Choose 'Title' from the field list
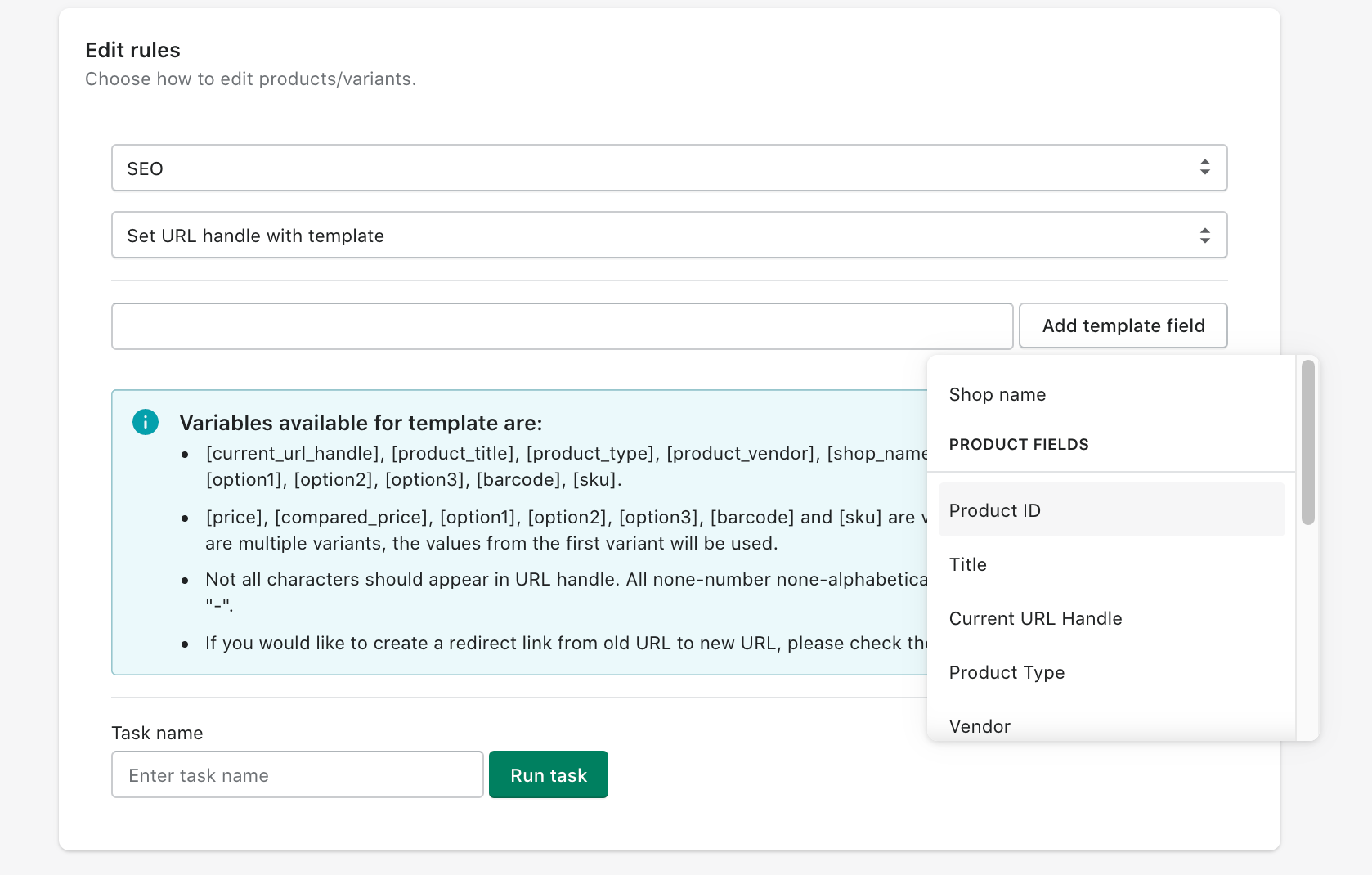The height and width of the screenshot is (875, 1372). (967, 564)
